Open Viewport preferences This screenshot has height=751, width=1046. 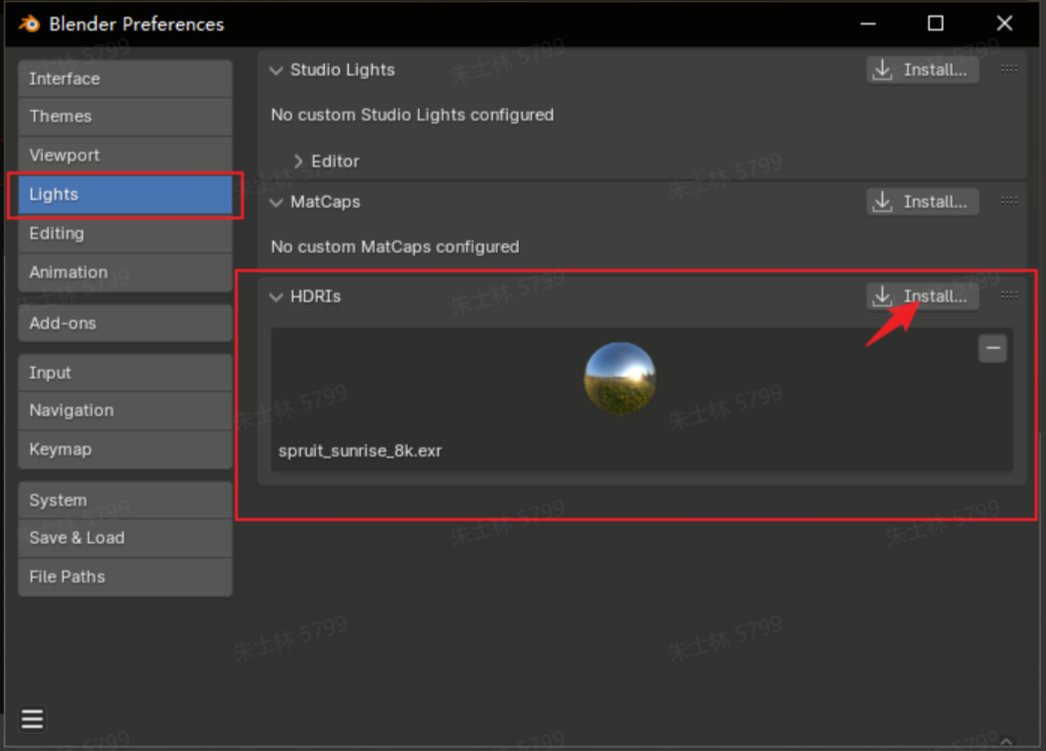click(125, 155)
